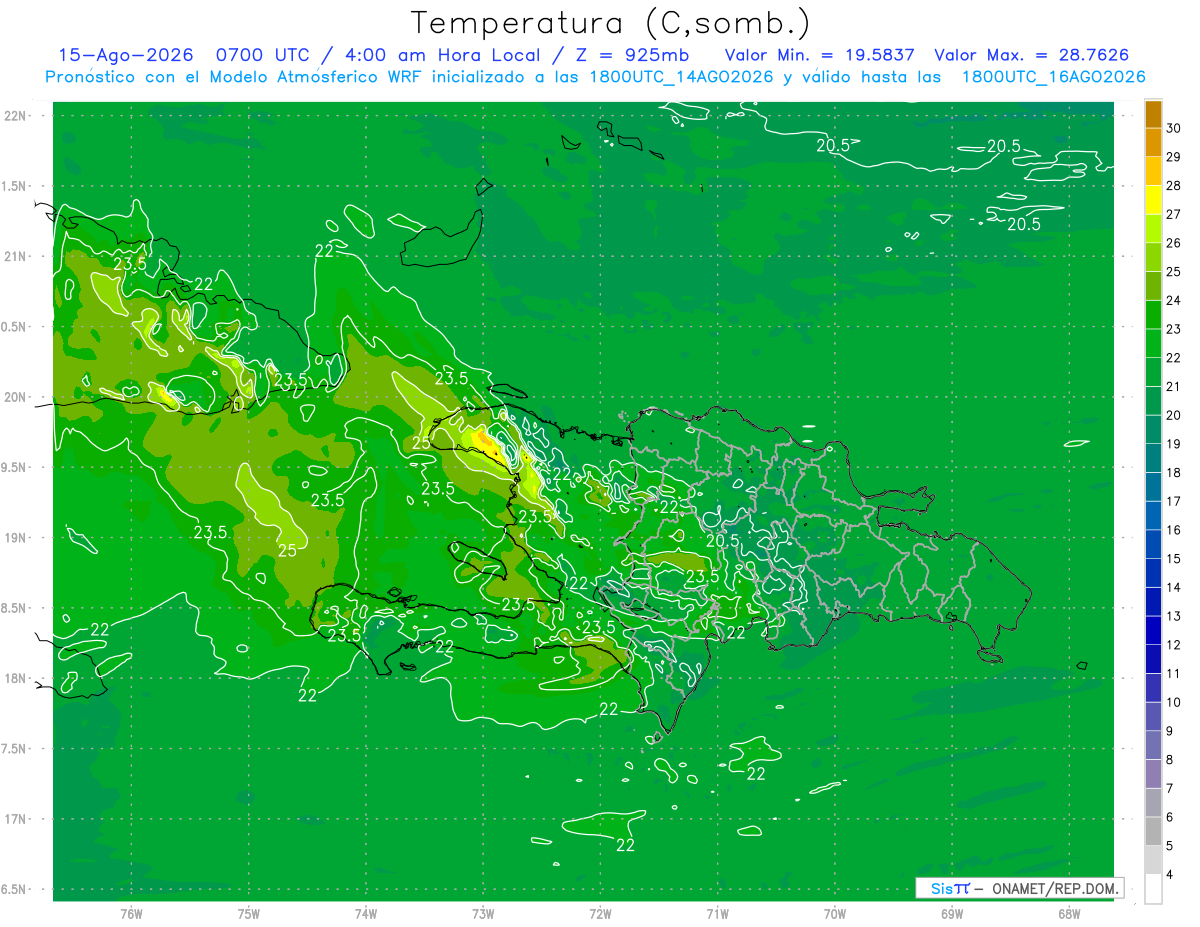Image resolution: width=1200 pixels, height=927 pixels.
Task: Click the pressure level 'Z = 925mb'
Action: pos(632,55)
